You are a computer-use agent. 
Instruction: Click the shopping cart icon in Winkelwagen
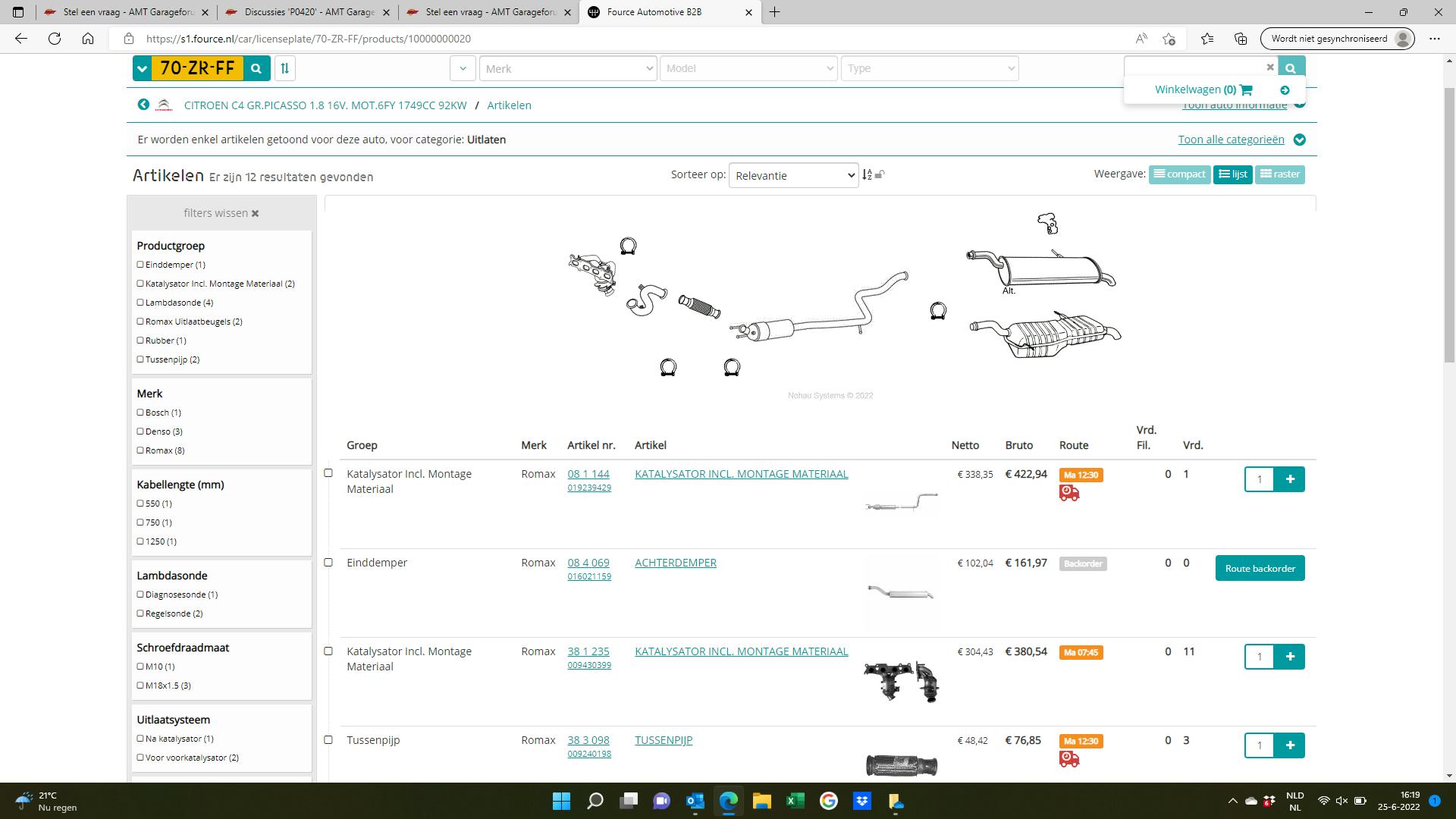coord(1246,89)
